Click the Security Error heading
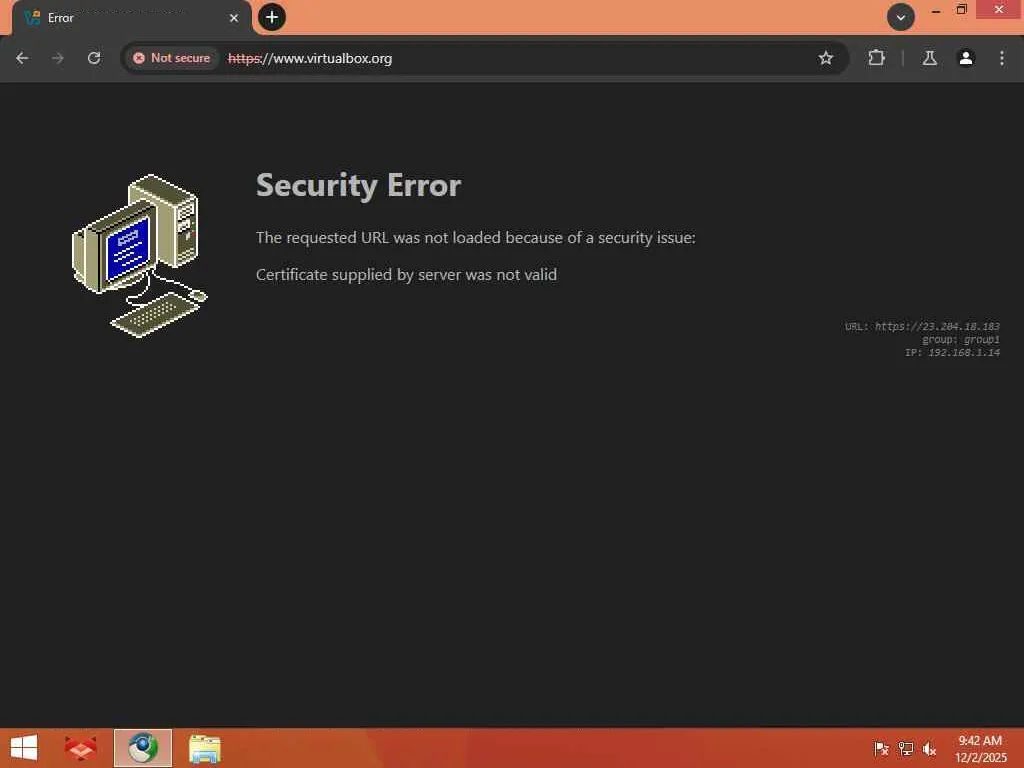 [359, 185]
